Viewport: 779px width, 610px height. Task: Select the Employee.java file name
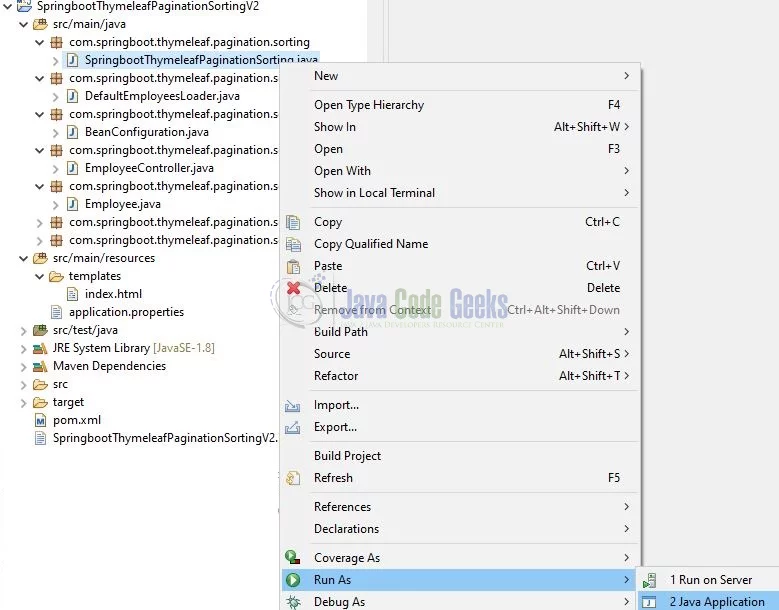123,204
